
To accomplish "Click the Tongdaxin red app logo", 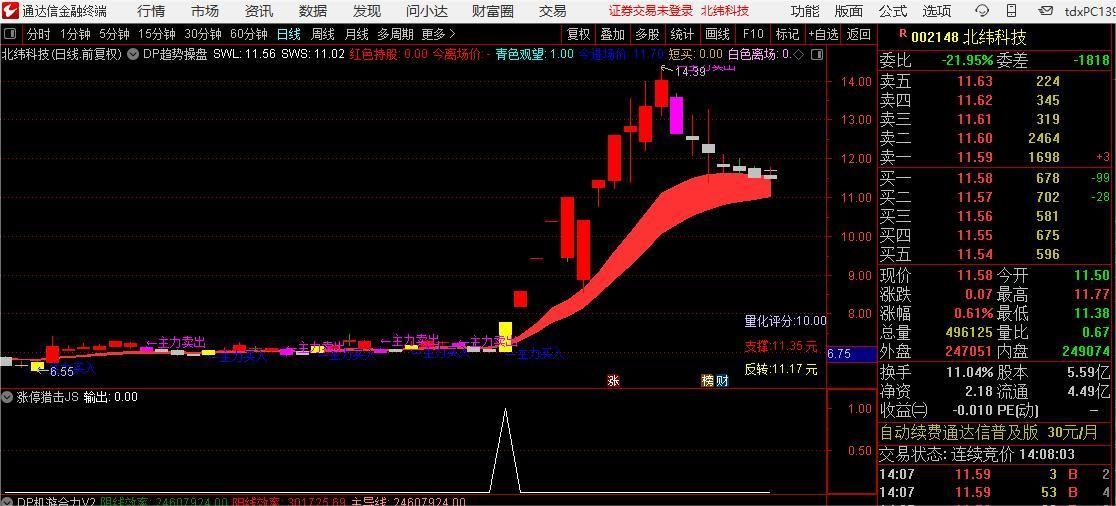I will [10, 11].
